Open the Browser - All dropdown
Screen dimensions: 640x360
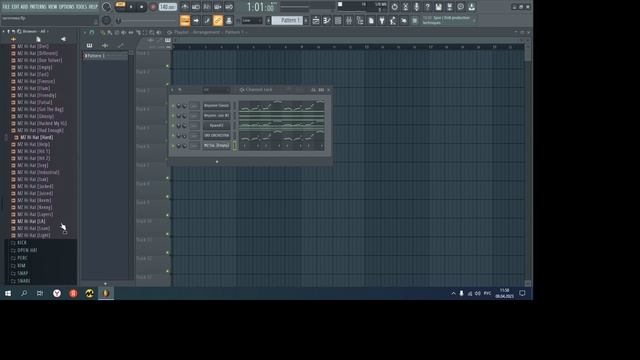pyautogui.click(x=36, y=31)
